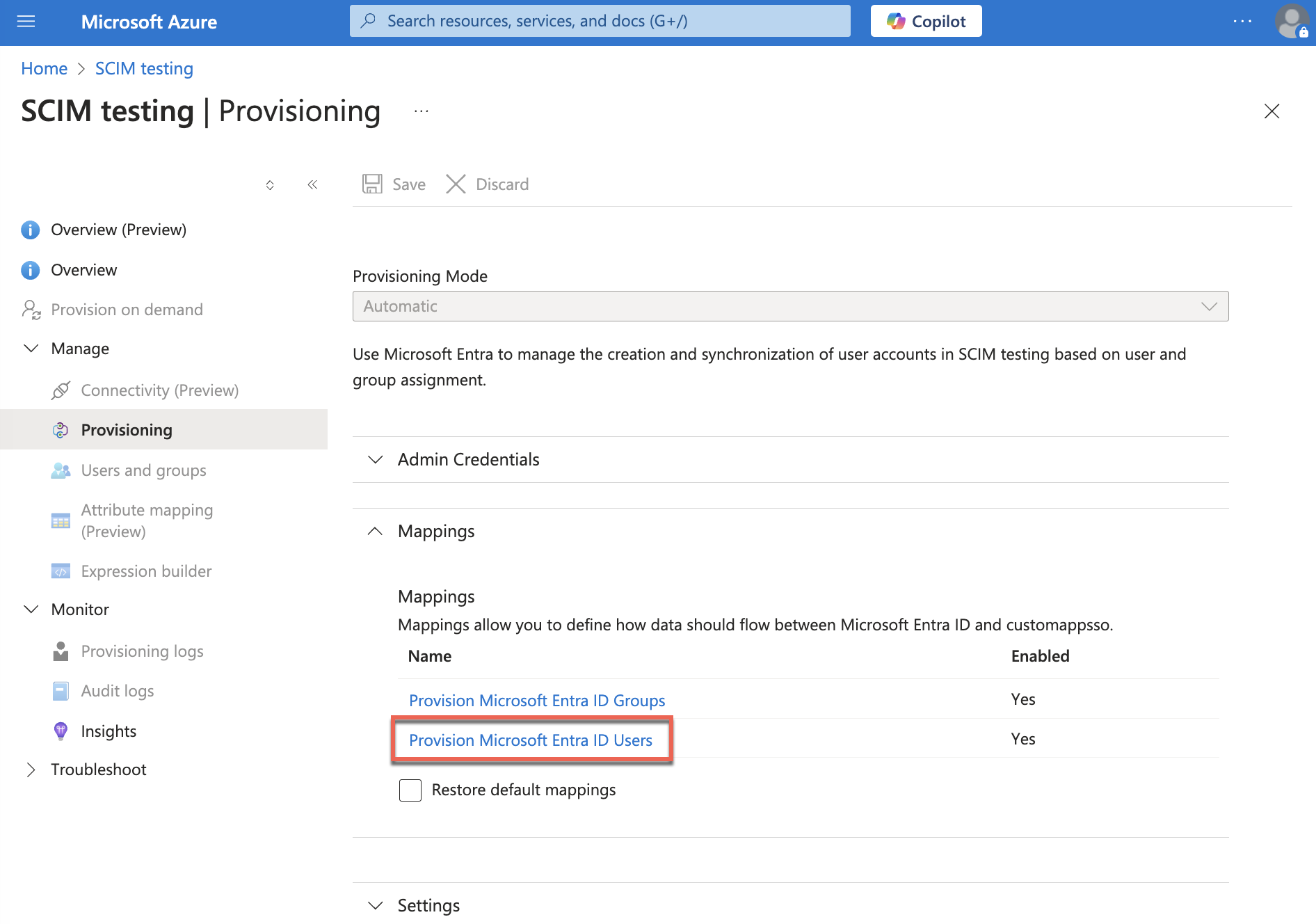Select the Attribute mapping (Preview) icon
The image size is (1316, 924).
click(61, 520)
